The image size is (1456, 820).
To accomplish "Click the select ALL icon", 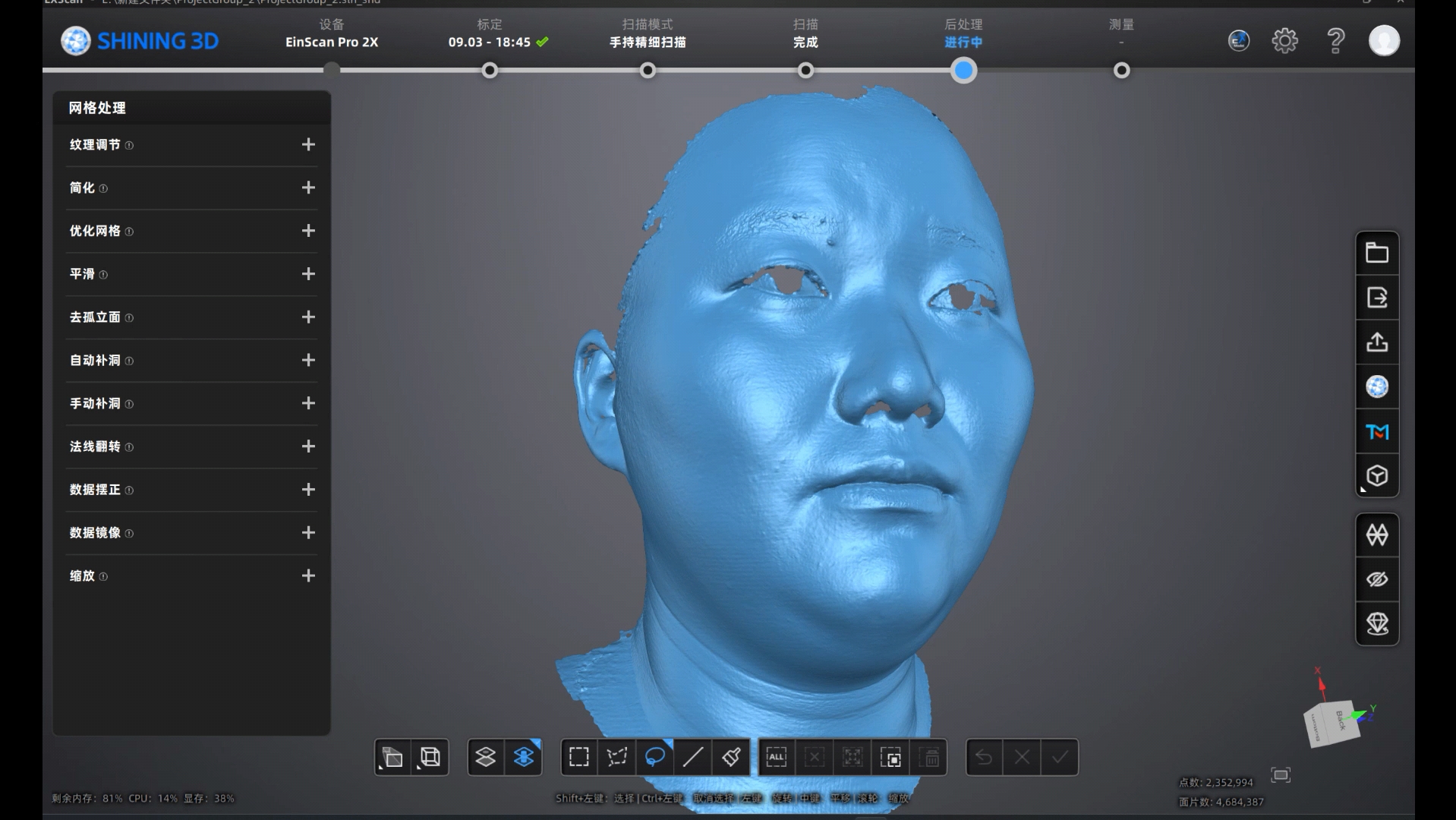I will (777, 757).
